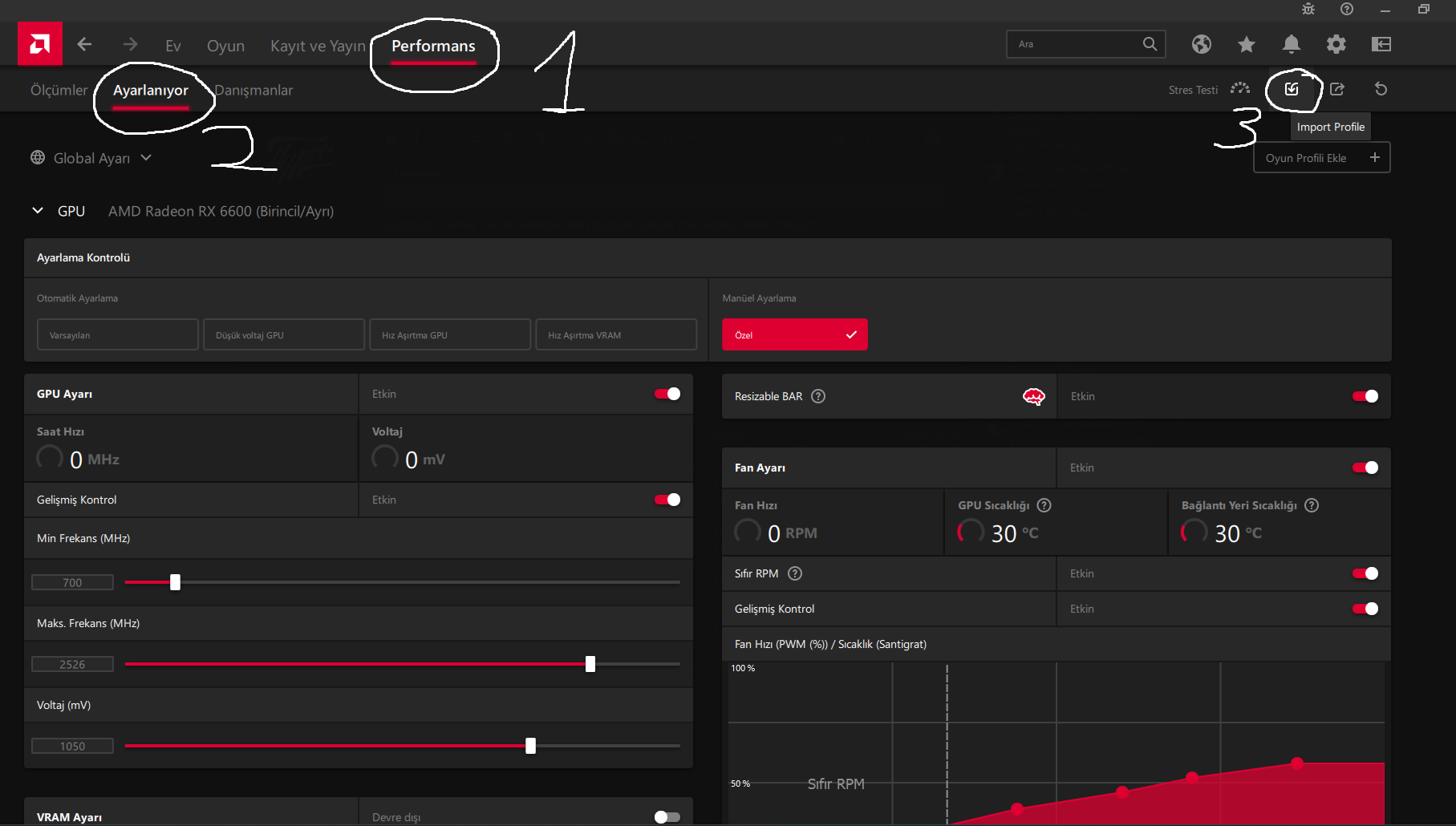Toggle the sidebar panel icon

click(x=1381, y=44)
